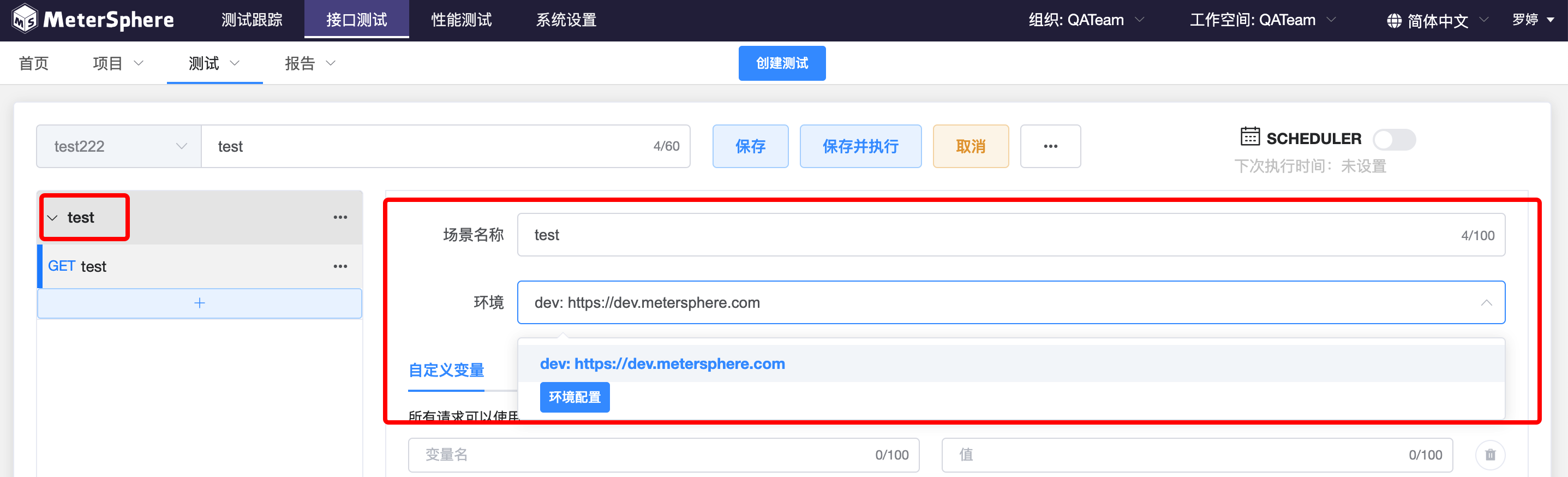Screen dimensions: 1568x477
Task: Click the 变量名 input field
Action: [663, 455]
